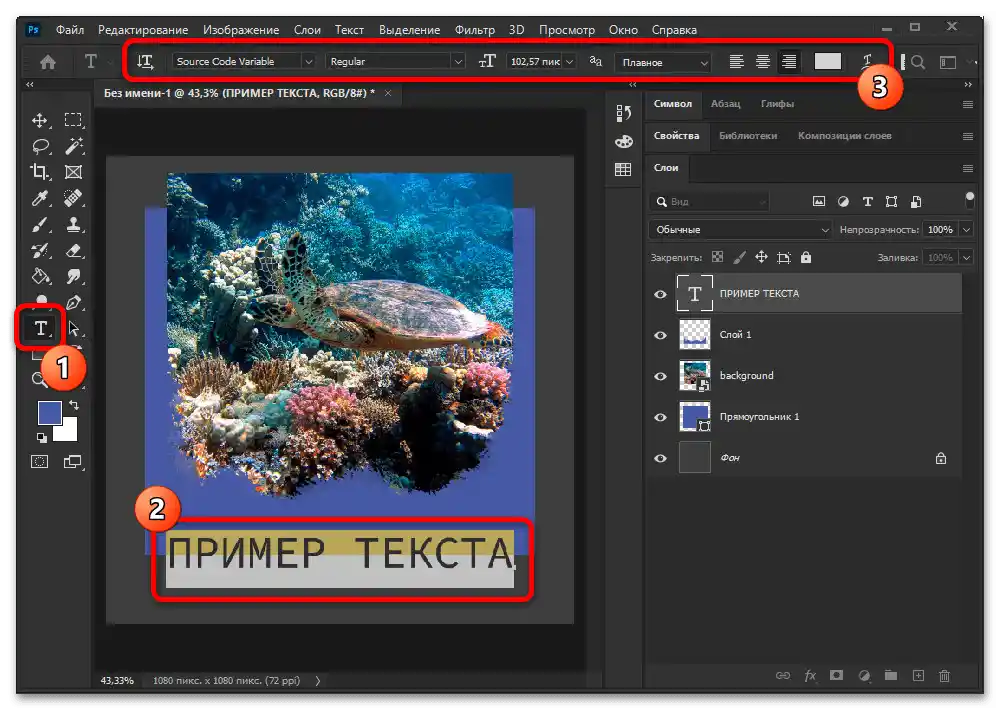Lock all layer attributes with padlock

806,257
